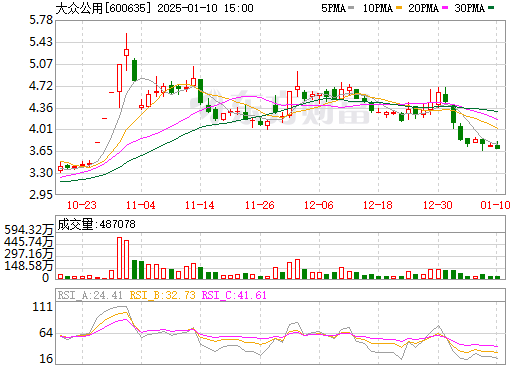
Task: Click the magenta 20PMA legend color marker
Action: pos(445,8)
